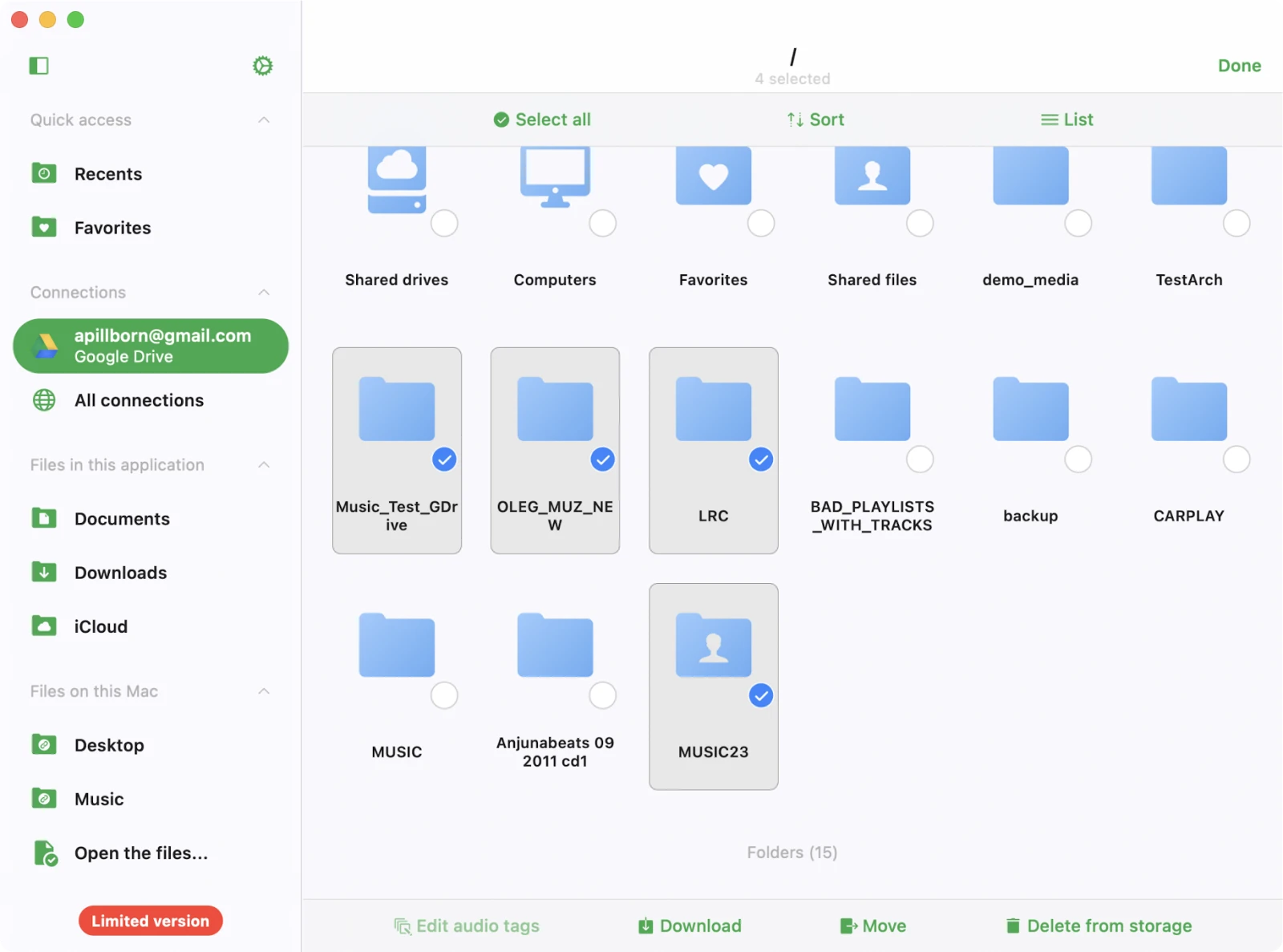The image size is (1283, 952).
Task: Collapse the Quick access section
Action: tap(264, 120)
